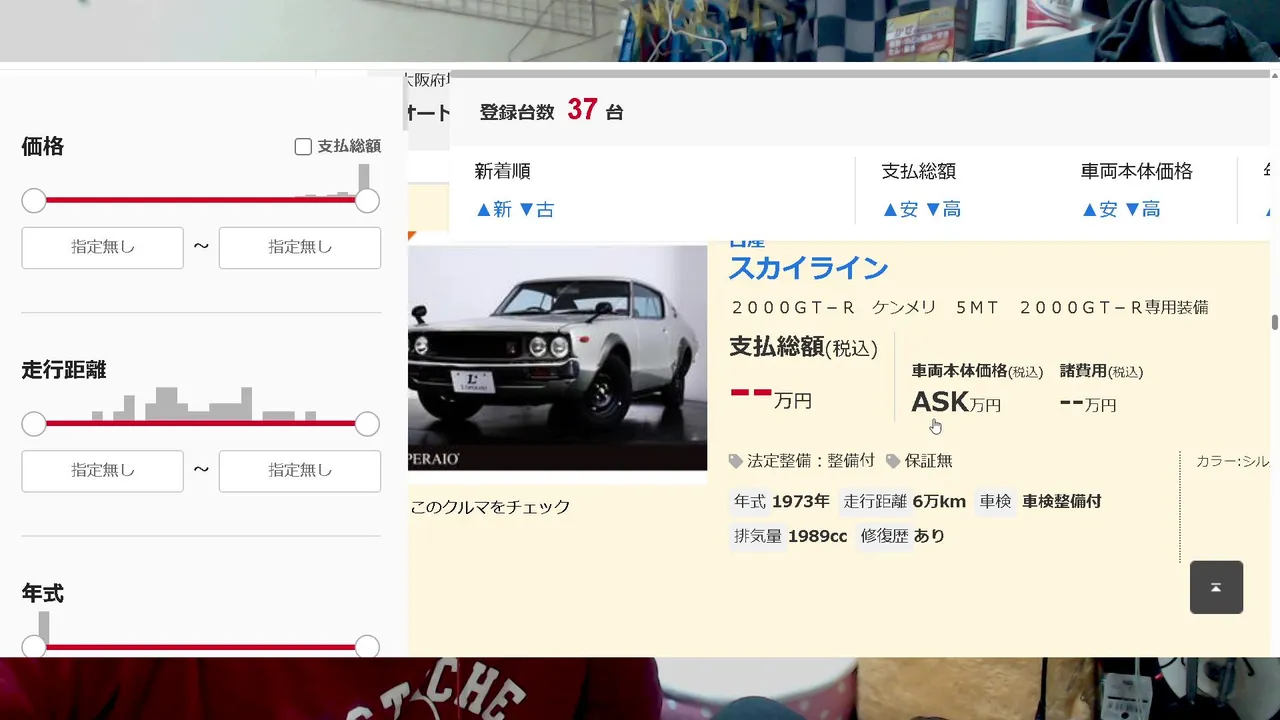Open maximum 価格 指定無し dropdown
The image size is (1280, 720).
pyautogui.click(x=300, y=248)
